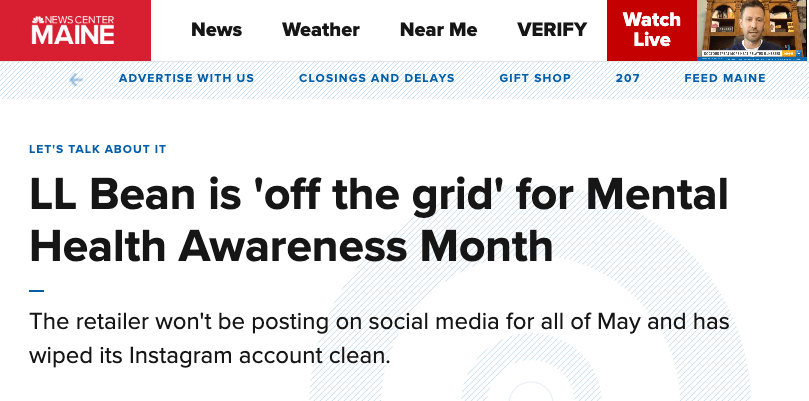Open the Feed Maine link
This screenshot has height=401, width=809.
(x=725, y=78)
